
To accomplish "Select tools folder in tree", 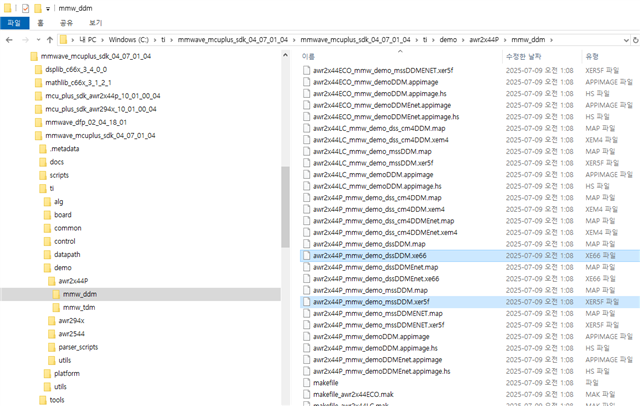I will (57, 400).
